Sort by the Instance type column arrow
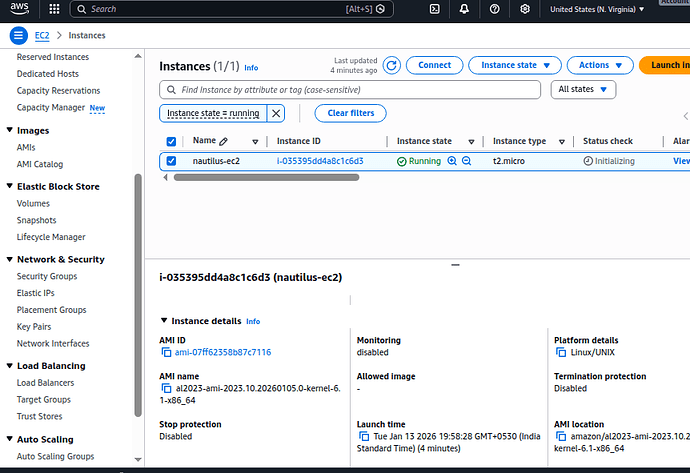Image resolution: width=690 pixels, height=473 pixels. [x=562, y=142]
